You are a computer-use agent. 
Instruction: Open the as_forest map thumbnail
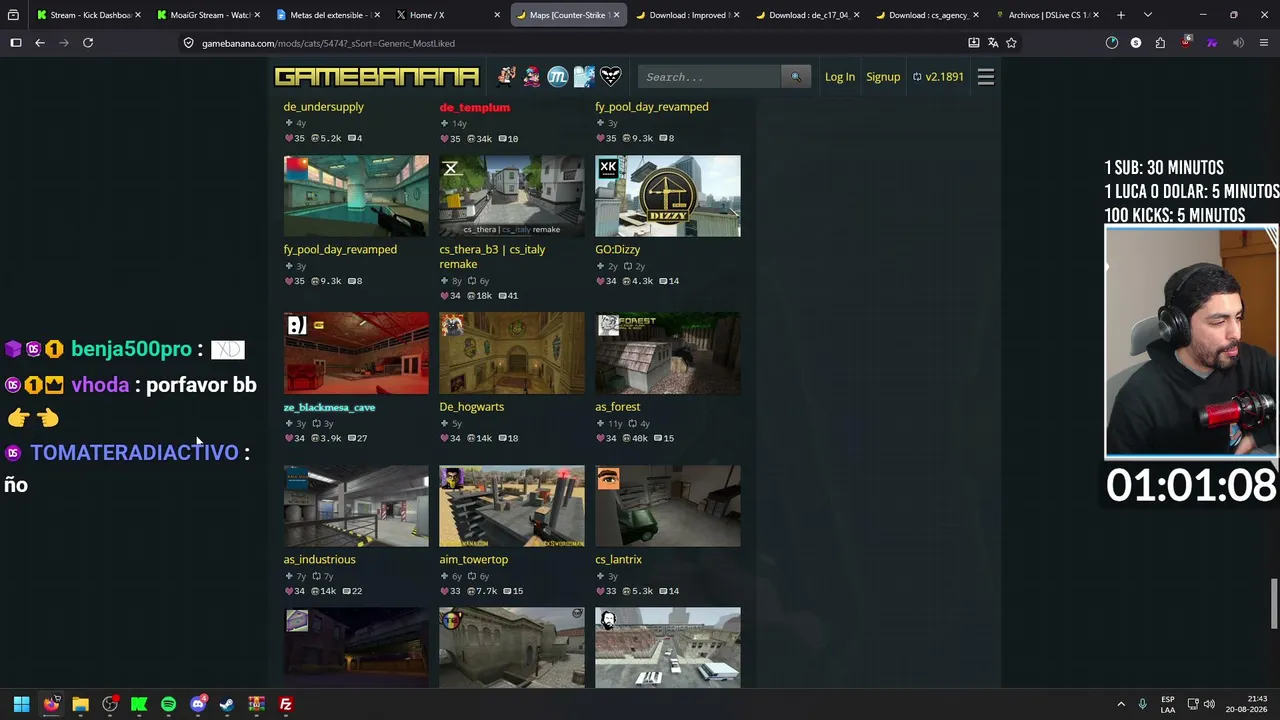[668, 353]
